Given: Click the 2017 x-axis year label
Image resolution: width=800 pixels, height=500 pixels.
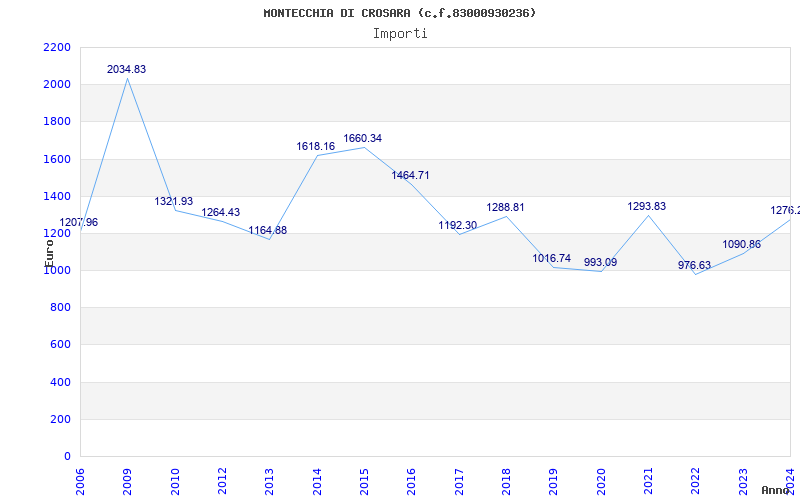Looking at the screenshot, I should click(459, 481).
